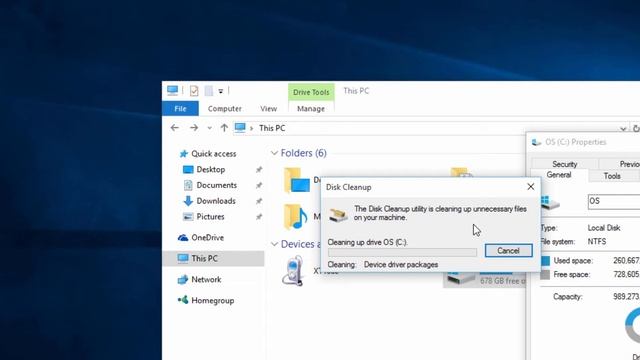The height and width of the screenshot is (360, 640).
Task: Click the pin icon next to Downloads
Action: pos(259,201)
